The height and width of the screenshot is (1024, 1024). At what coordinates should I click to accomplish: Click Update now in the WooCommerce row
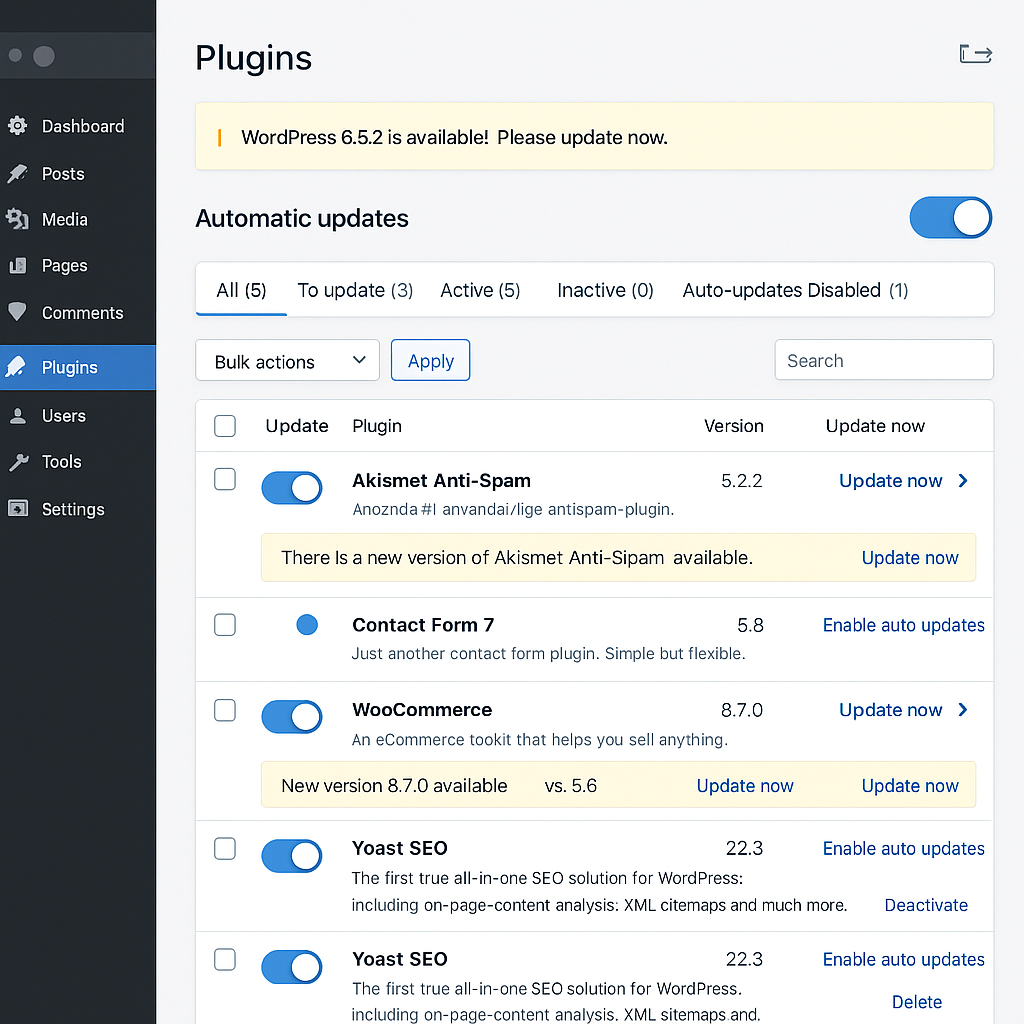pyautogui.click(x=890, y=710)
